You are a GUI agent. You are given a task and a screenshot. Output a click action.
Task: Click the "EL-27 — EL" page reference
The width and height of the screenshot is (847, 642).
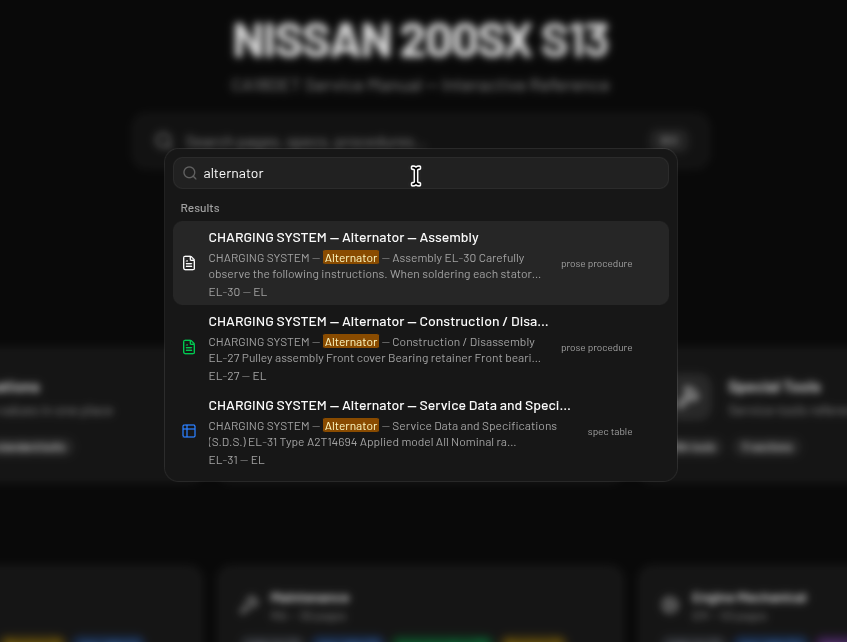[237, 376]
